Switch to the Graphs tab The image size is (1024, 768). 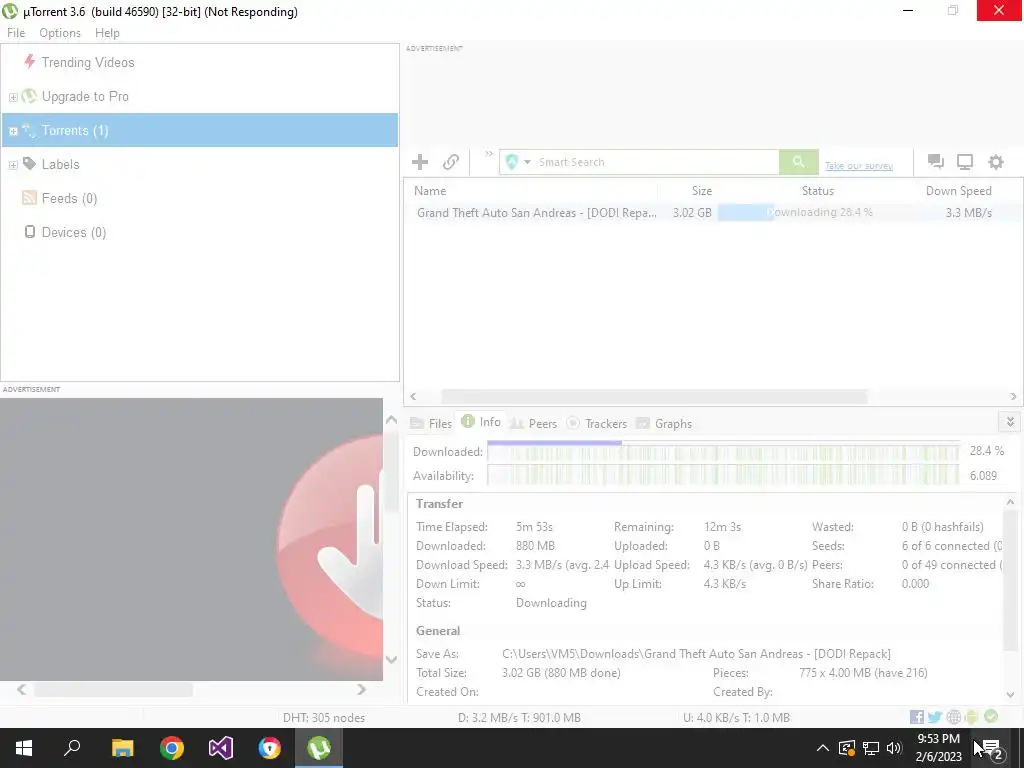664,424
